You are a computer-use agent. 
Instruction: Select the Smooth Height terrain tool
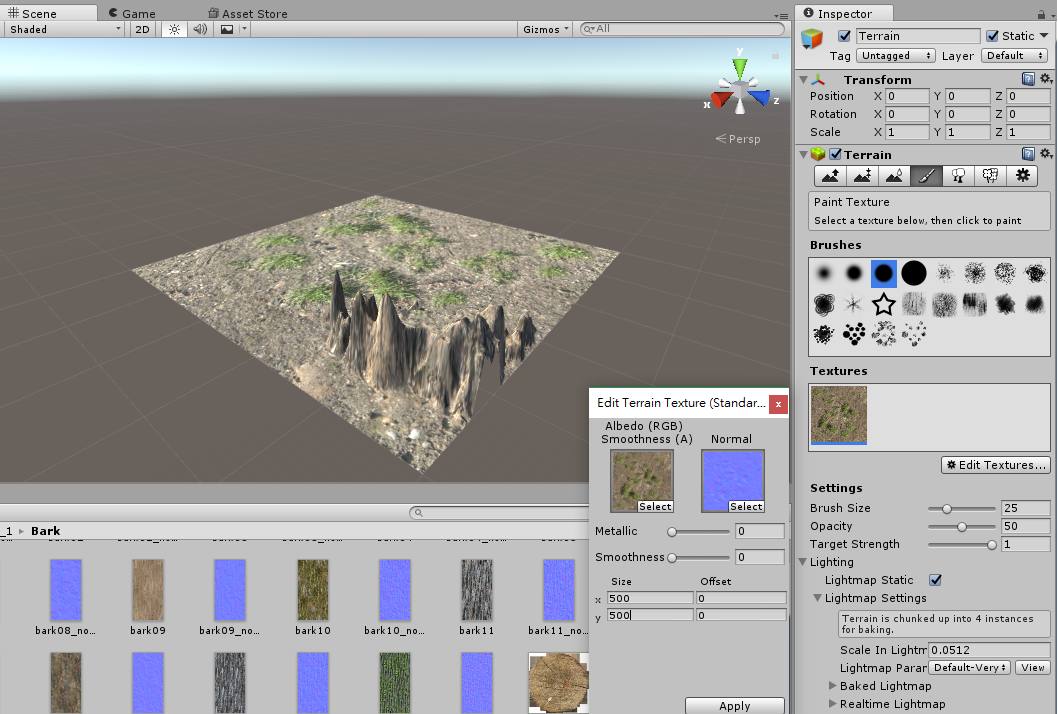(x=894, y=176)
